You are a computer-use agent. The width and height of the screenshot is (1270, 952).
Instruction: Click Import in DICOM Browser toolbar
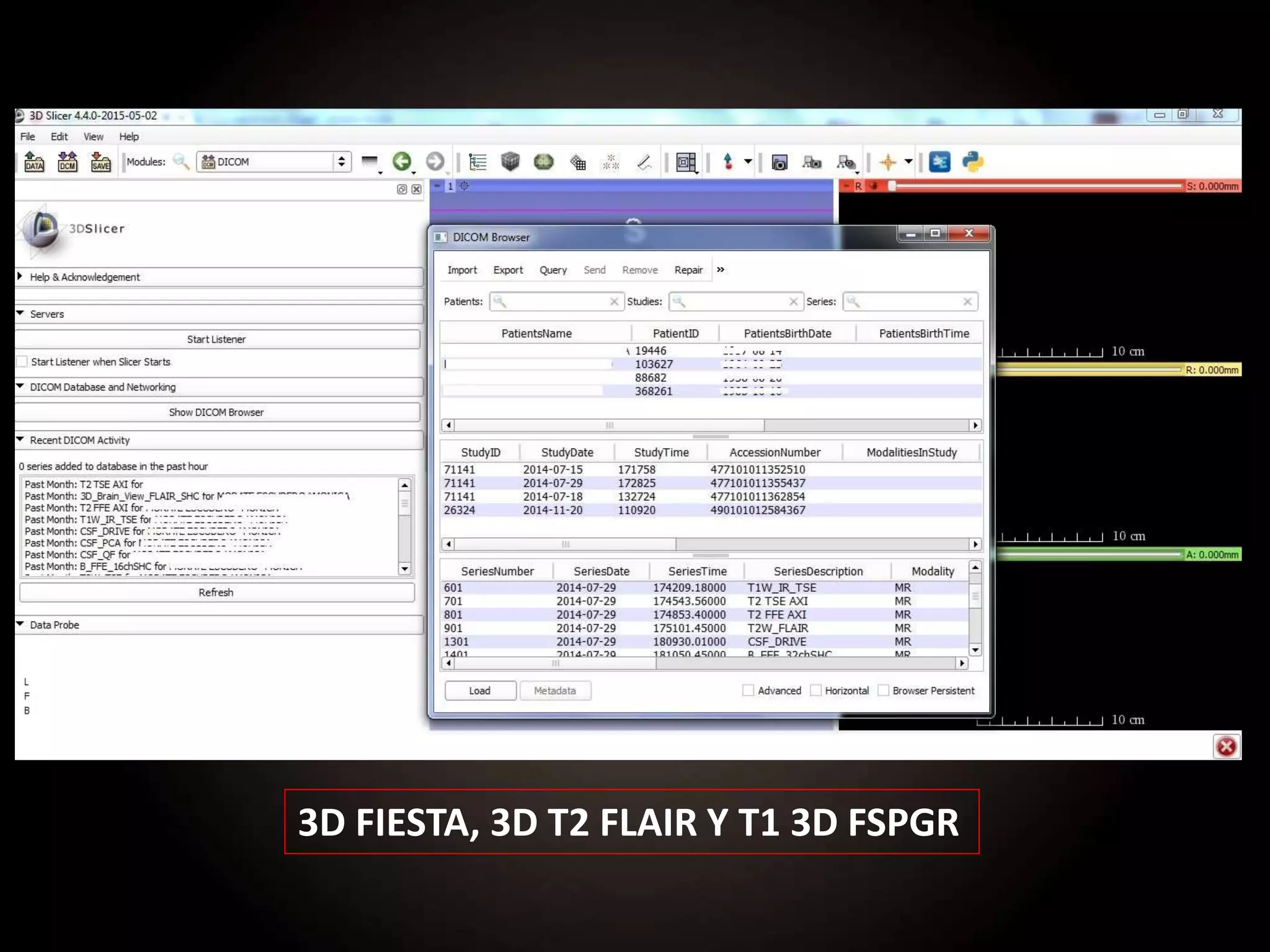(x=462, y=270)
